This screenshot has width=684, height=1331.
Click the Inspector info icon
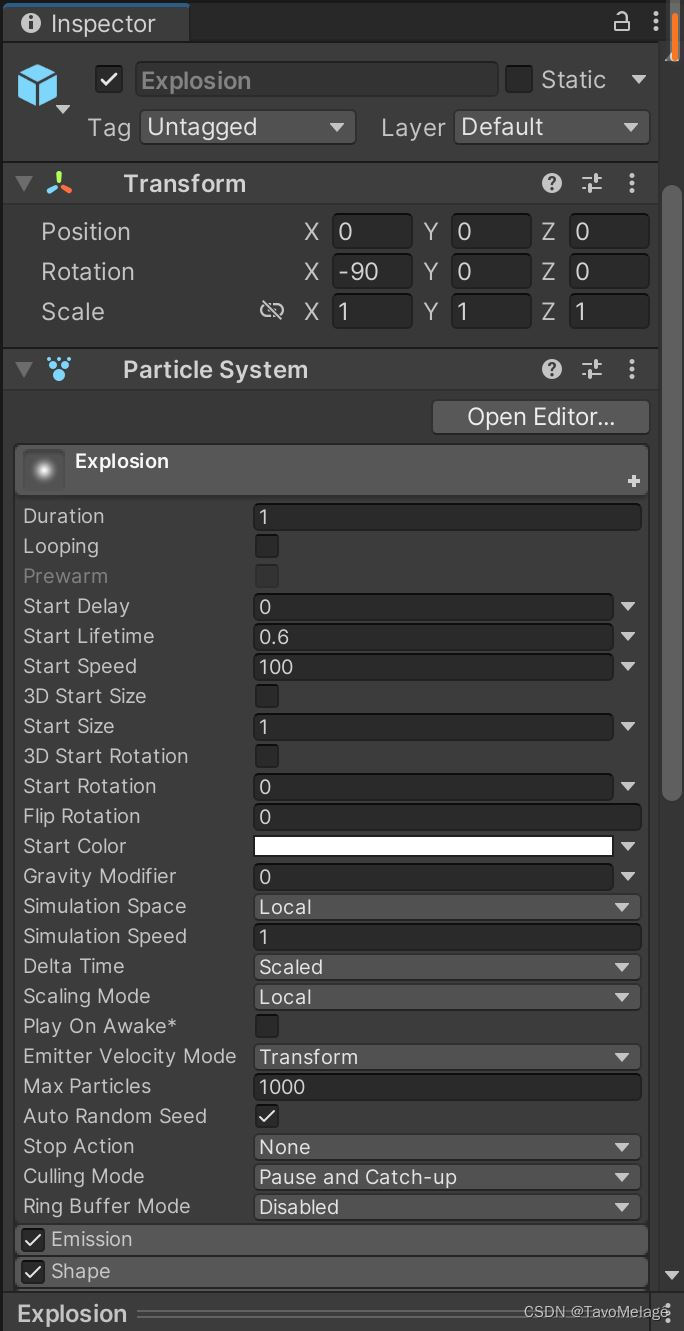coord(31,23)
